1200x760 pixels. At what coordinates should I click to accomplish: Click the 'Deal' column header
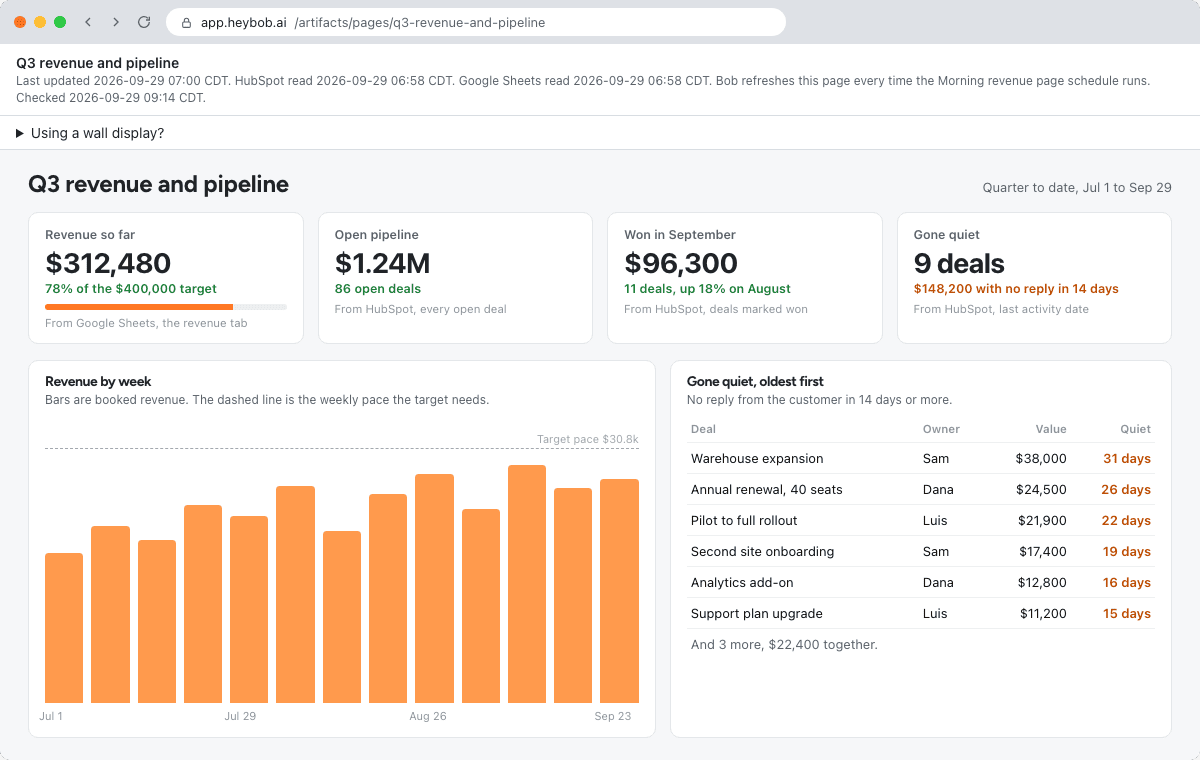pyautogui.click(x=703, y=429)
